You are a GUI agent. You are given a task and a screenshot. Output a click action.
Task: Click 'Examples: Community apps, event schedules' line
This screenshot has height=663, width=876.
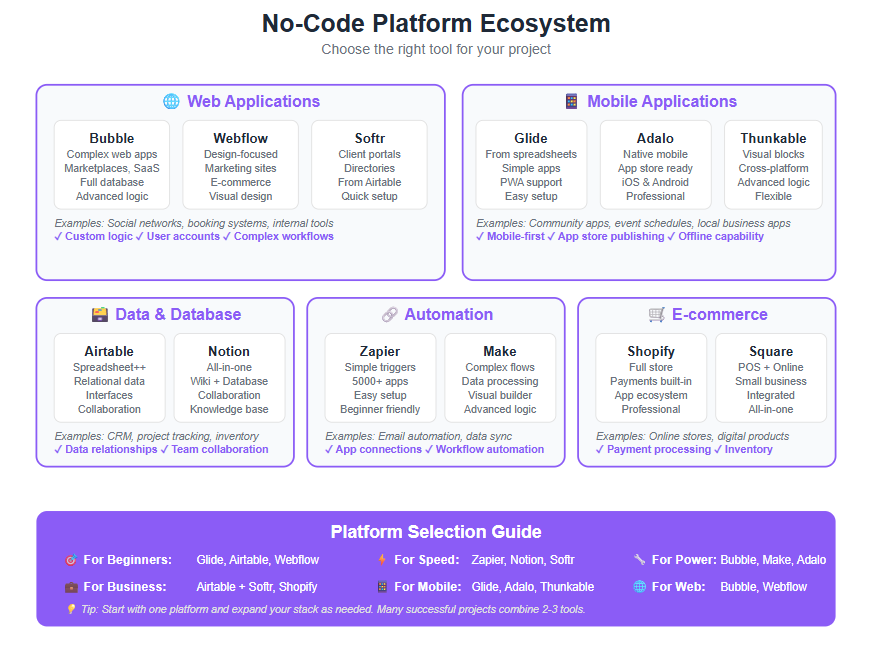pyautogui.click(x=633, y=223)
